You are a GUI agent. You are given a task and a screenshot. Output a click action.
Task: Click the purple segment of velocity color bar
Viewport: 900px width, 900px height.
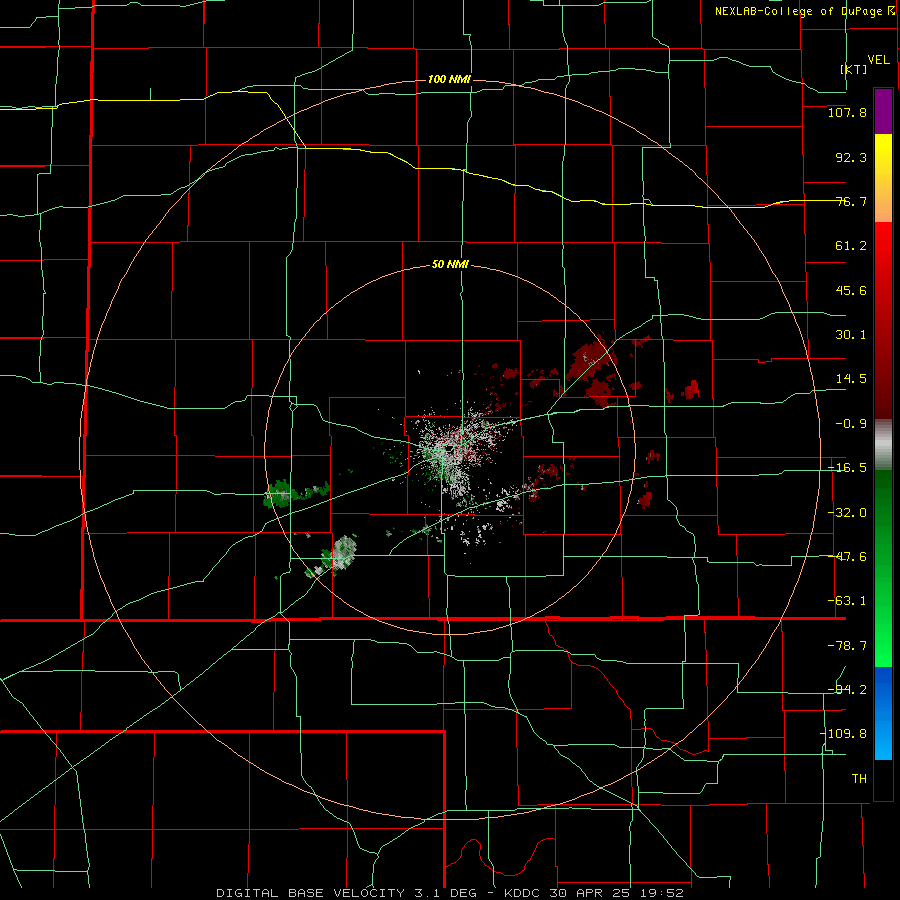883,111
